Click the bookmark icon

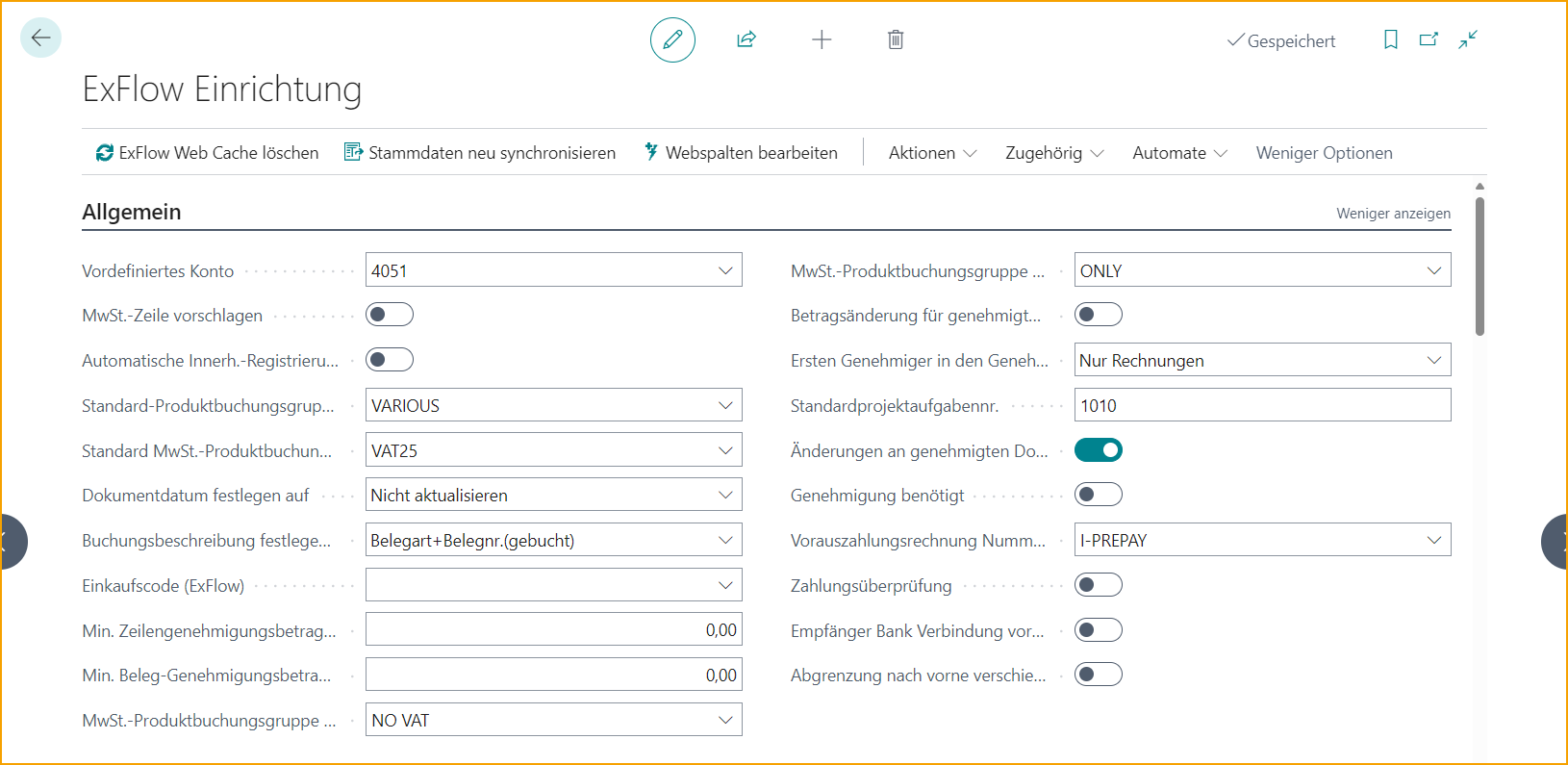(1391, 39)
